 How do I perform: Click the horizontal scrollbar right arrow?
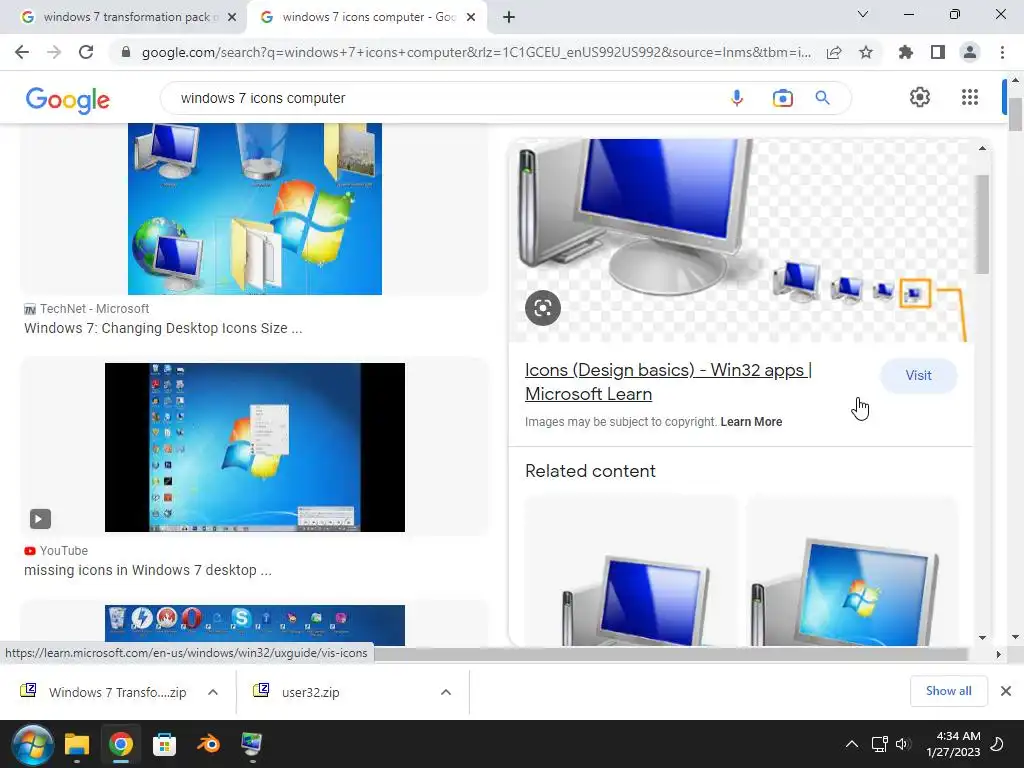[998, 654]
